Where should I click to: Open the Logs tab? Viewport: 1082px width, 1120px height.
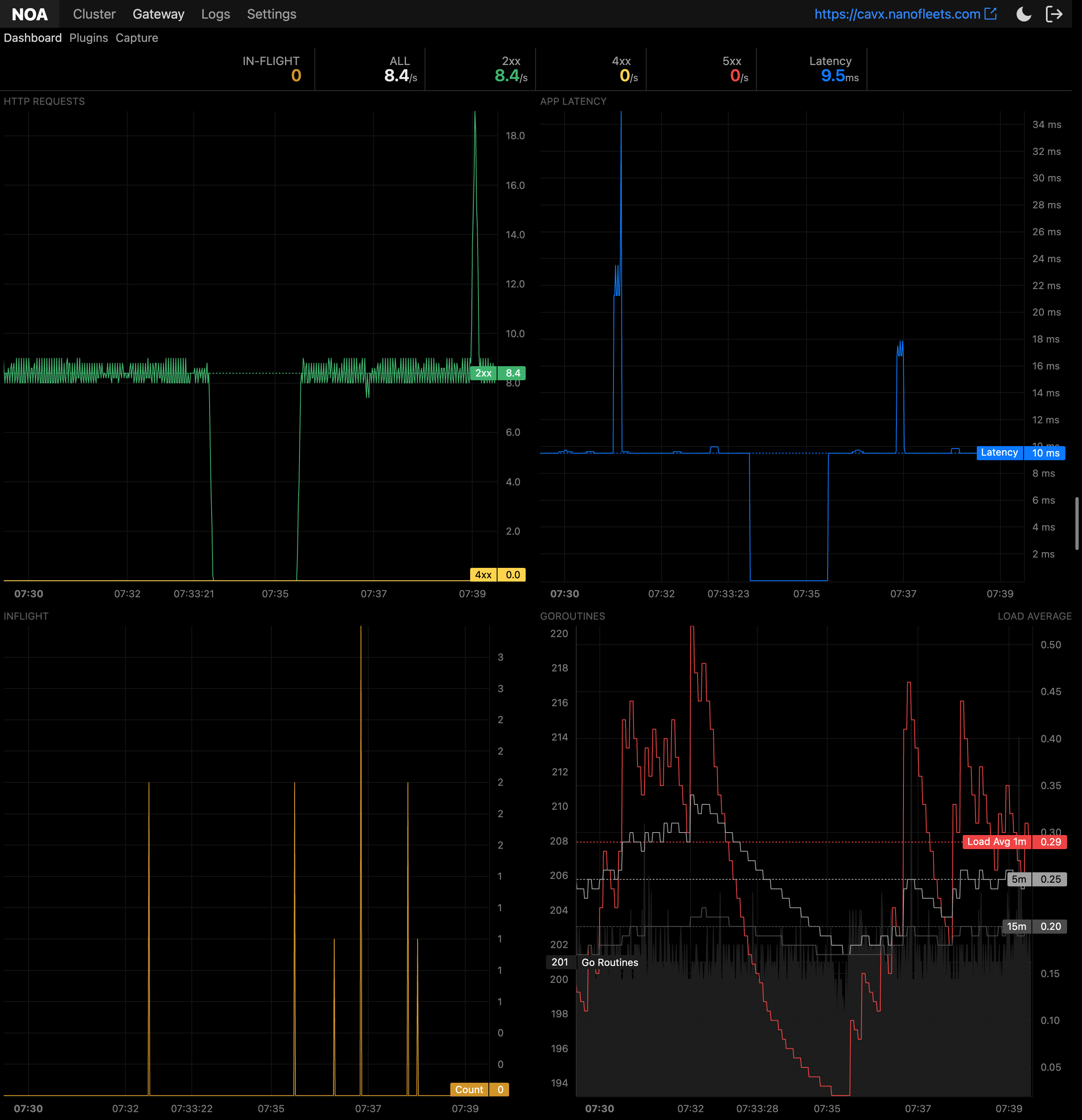tap(215, 14)
